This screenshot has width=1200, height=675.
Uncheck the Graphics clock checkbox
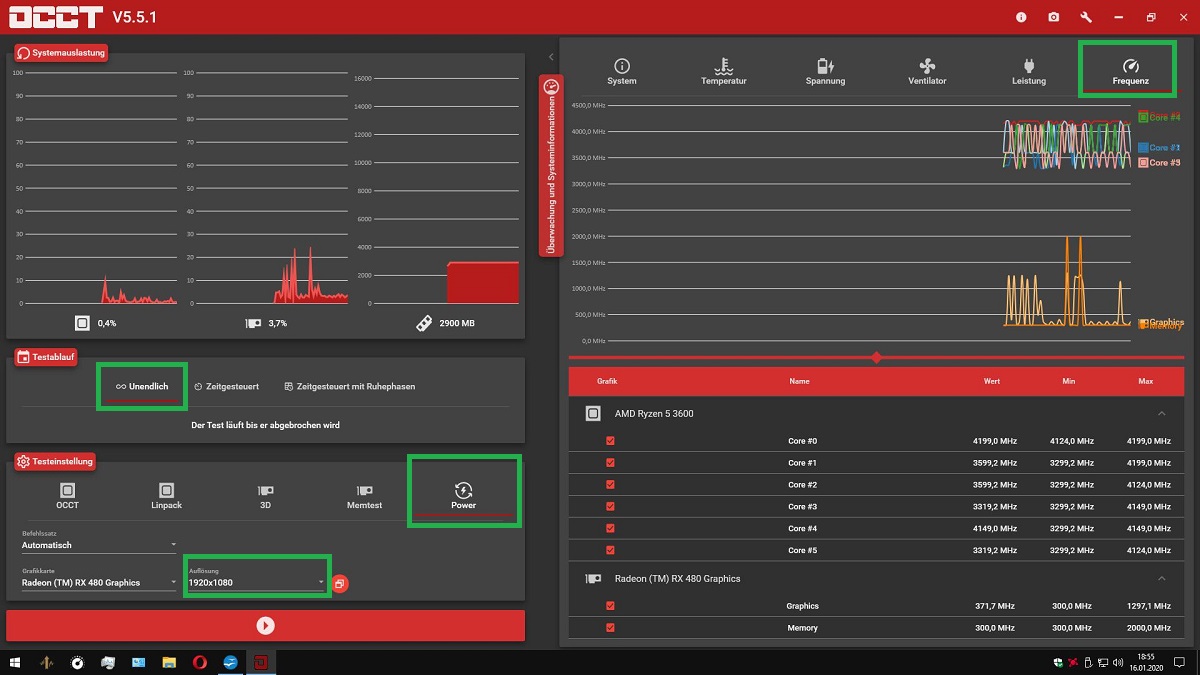coord(610,606)
